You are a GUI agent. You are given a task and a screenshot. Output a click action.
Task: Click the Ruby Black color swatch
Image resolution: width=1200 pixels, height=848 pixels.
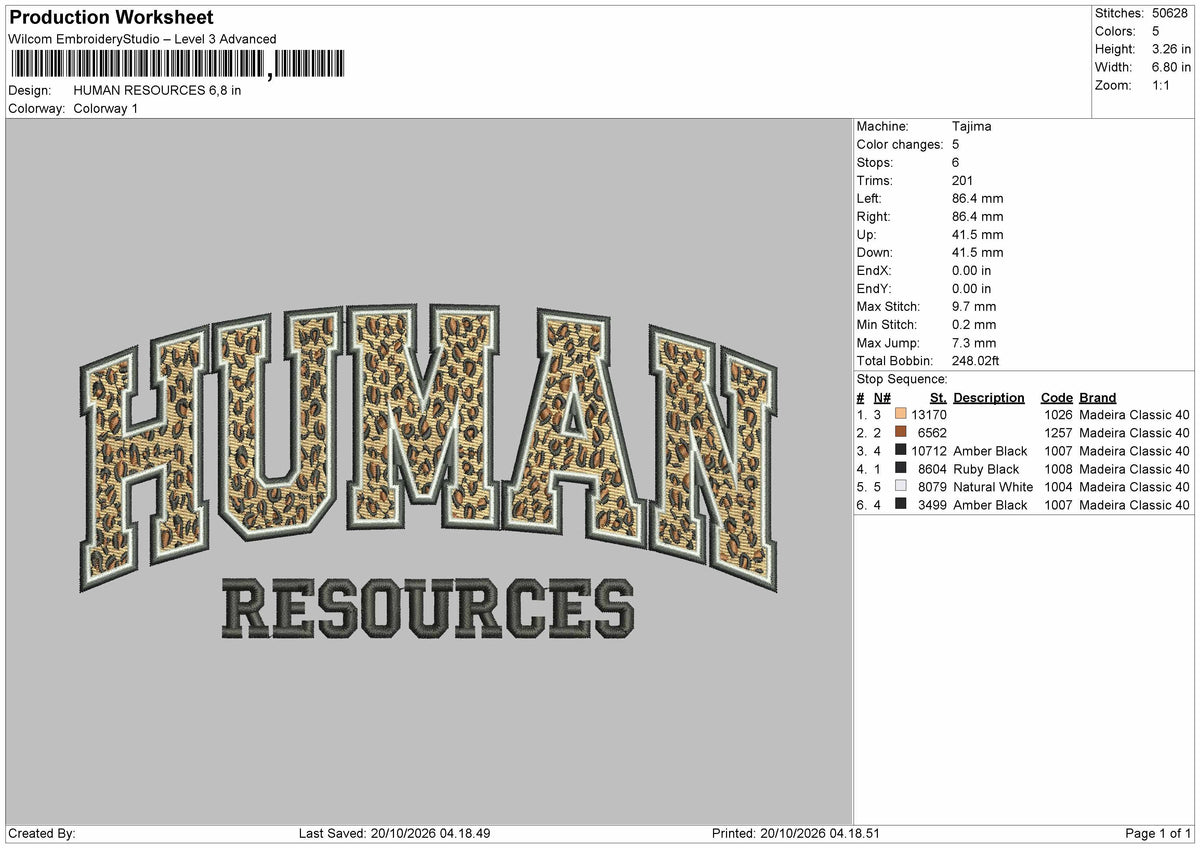pos(901,469)
